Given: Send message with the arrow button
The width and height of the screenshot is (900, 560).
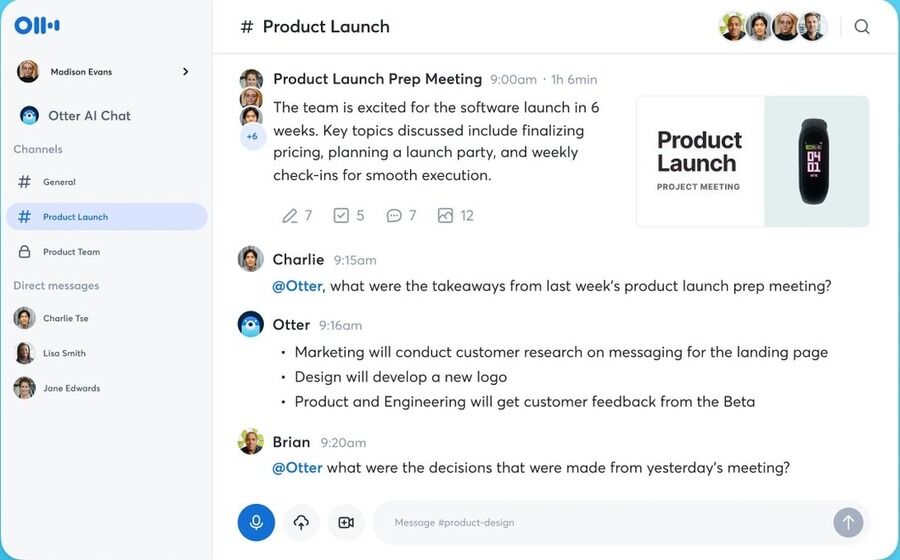Looking at the screenshot, I should (848, 522).
